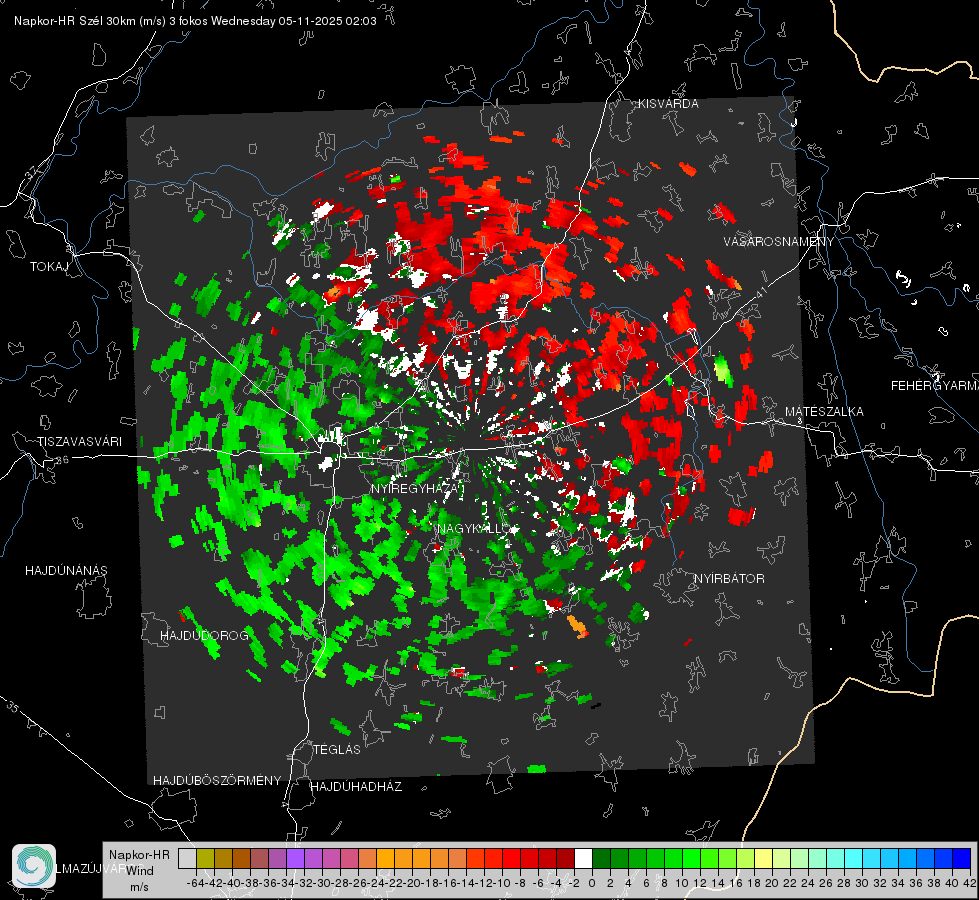The height and width of the screenshot is (900, 979).
Task: Click the TOKAJ city label
Action: tap(49, 267)
